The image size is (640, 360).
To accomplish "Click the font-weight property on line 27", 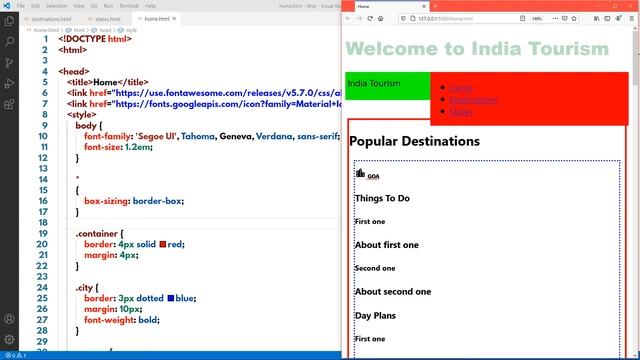I will click(109, 320).
